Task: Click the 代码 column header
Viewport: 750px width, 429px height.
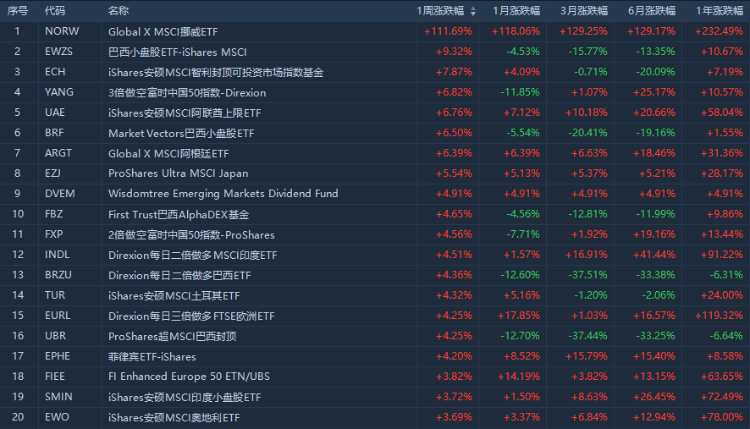Action: (55, 11)
